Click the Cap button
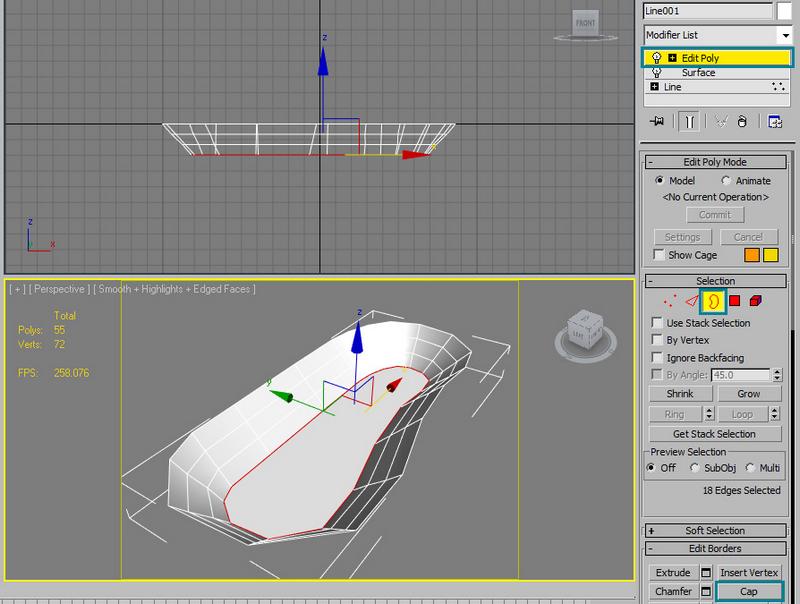 pyautogui.click(x=749, y=592)
